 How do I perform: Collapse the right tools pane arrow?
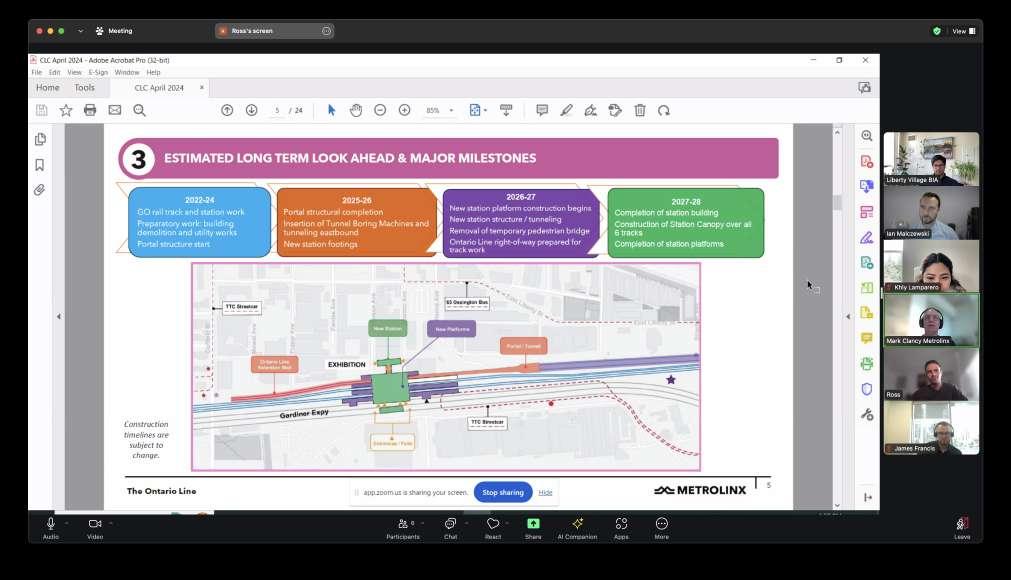coord(848,316)
